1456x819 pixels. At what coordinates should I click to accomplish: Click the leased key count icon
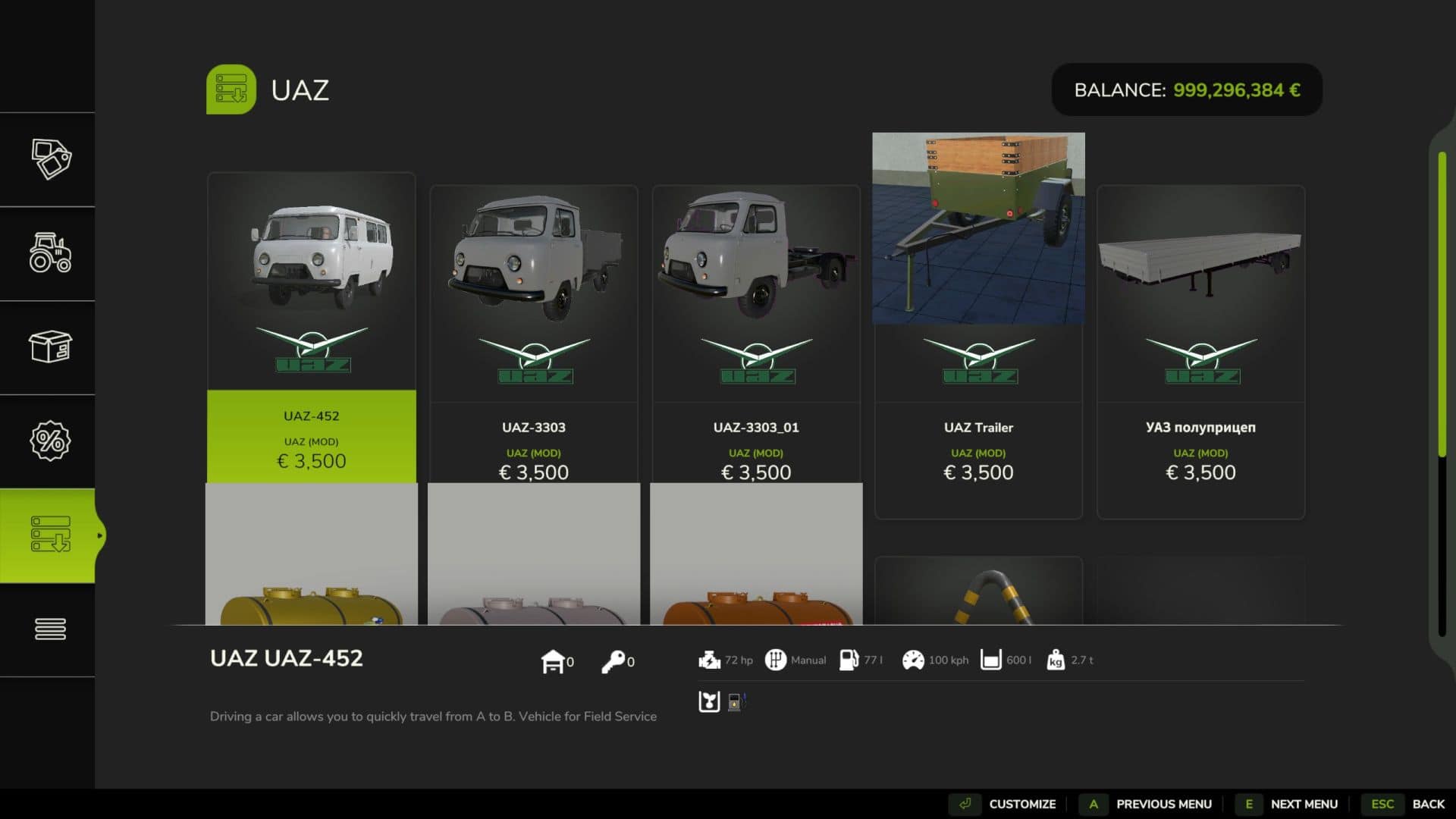coord(613,661)
